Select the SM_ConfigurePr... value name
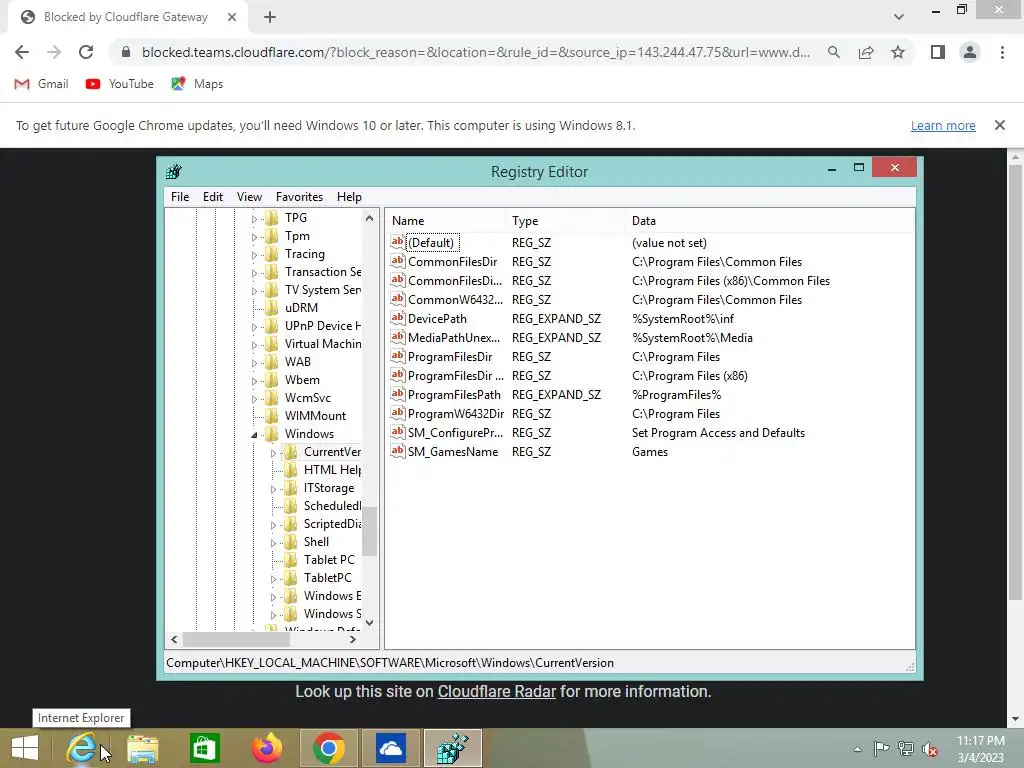1024x768 pixels. click(455, 432)
